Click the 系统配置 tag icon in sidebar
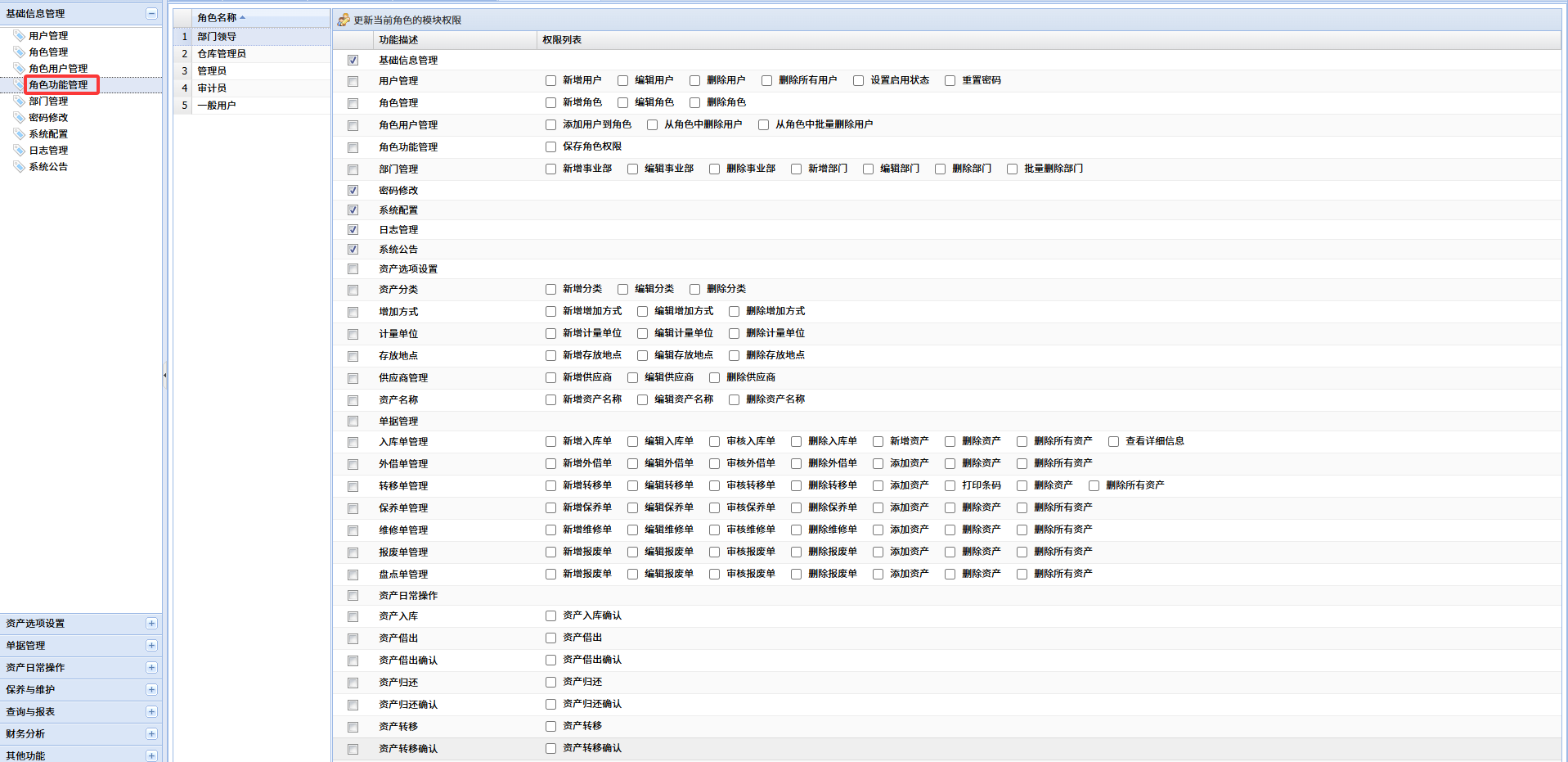1568x762 pixels. pyautogui.click(x=20, y=134)
